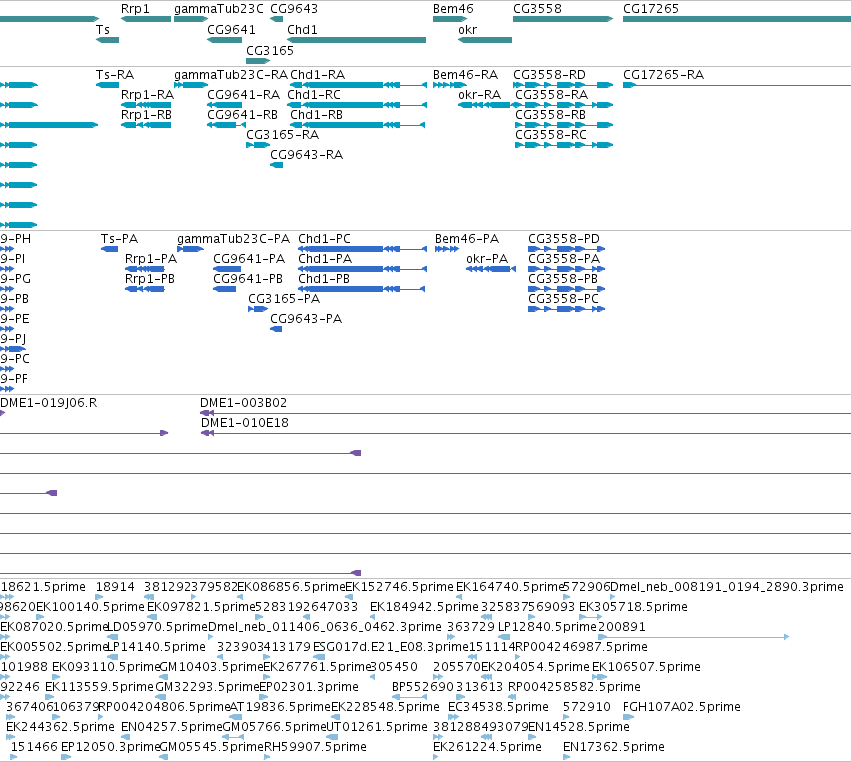851x762 pixels.
Task: Click the okr gene label
Action: click(x=467, y=30)
